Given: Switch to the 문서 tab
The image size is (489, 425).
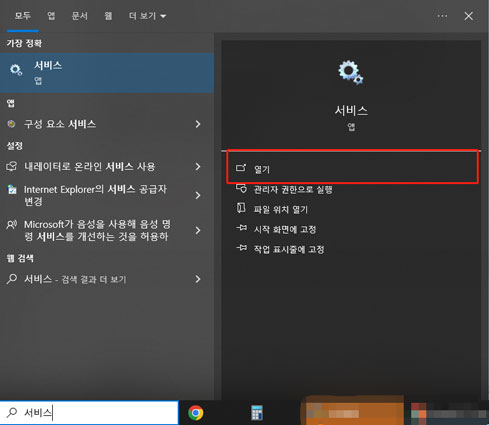Looking at the screenshot, I should (x=80, y=16).
